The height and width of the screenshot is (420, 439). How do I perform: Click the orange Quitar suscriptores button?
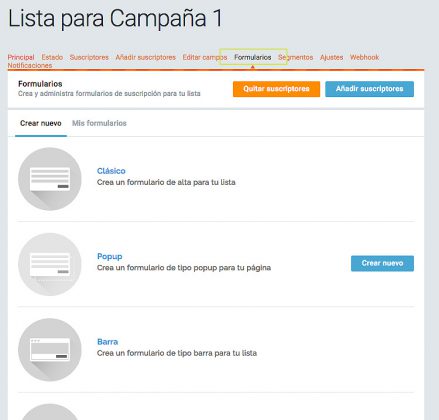point(276,89)
